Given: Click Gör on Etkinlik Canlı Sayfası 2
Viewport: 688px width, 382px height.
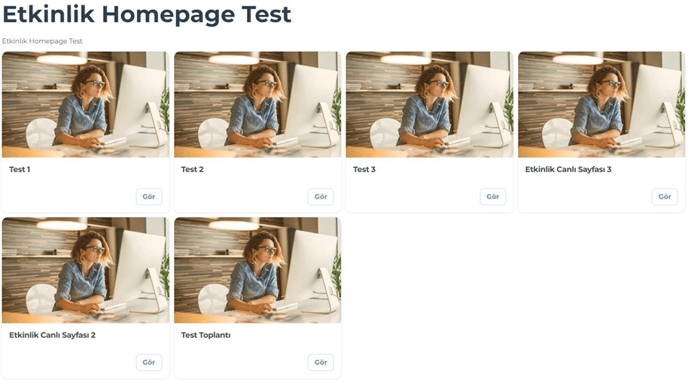Looking at the screenshot, I should pos(149,362).
